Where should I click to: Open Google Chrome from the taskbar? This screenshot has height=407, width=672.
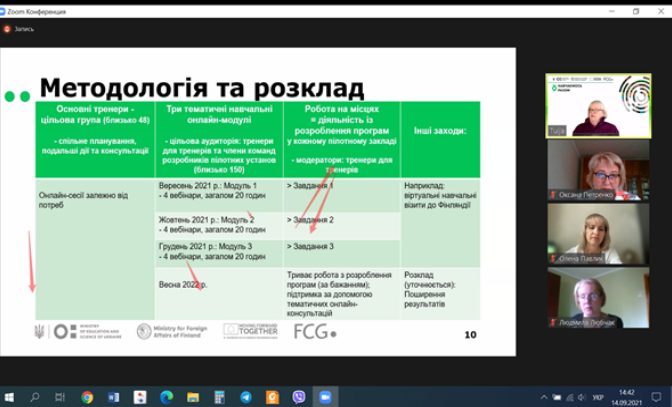click(x=87, y=396)
